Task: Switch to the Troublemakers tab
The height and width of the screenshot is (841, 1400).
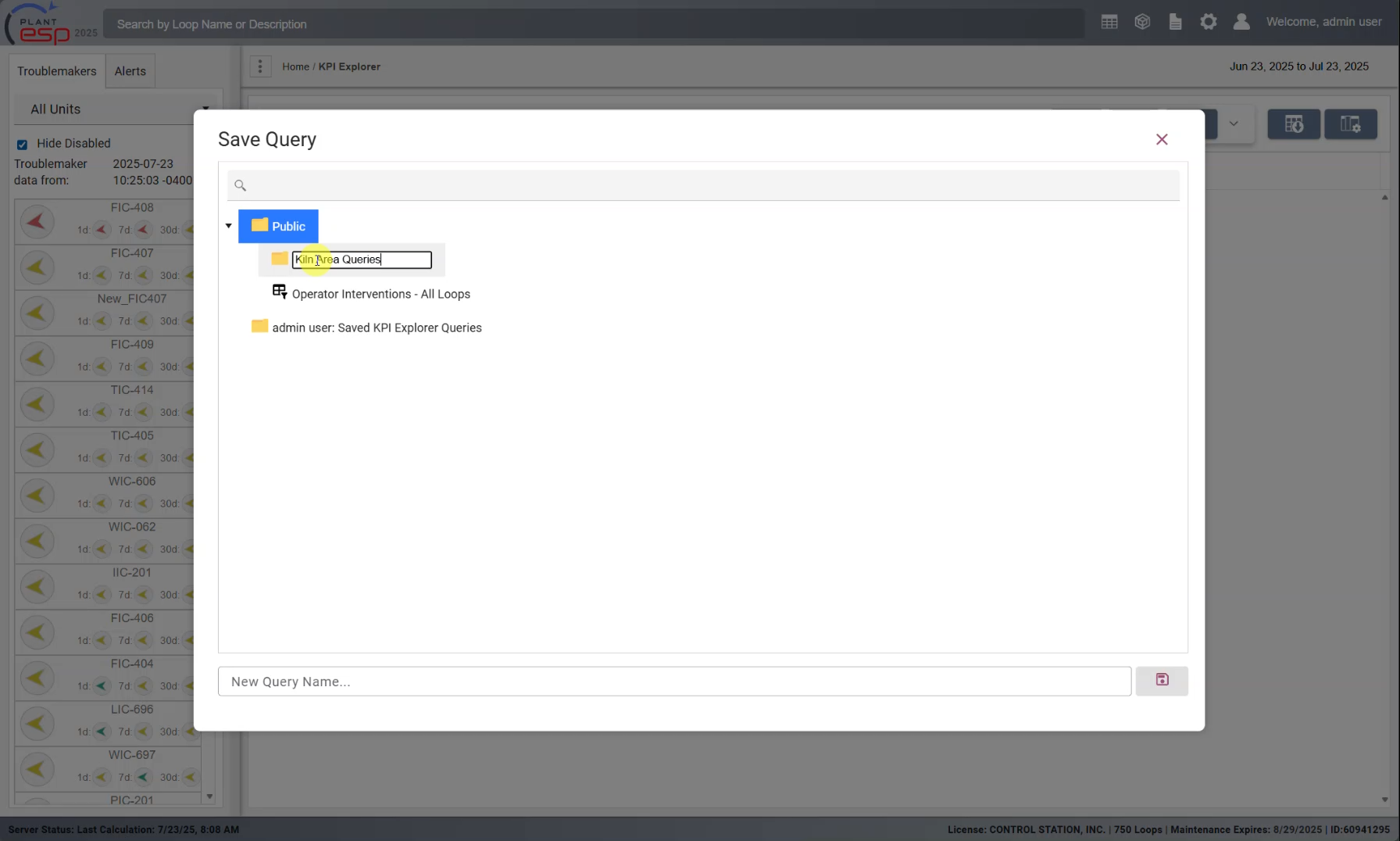Action: tap(57, 71)
